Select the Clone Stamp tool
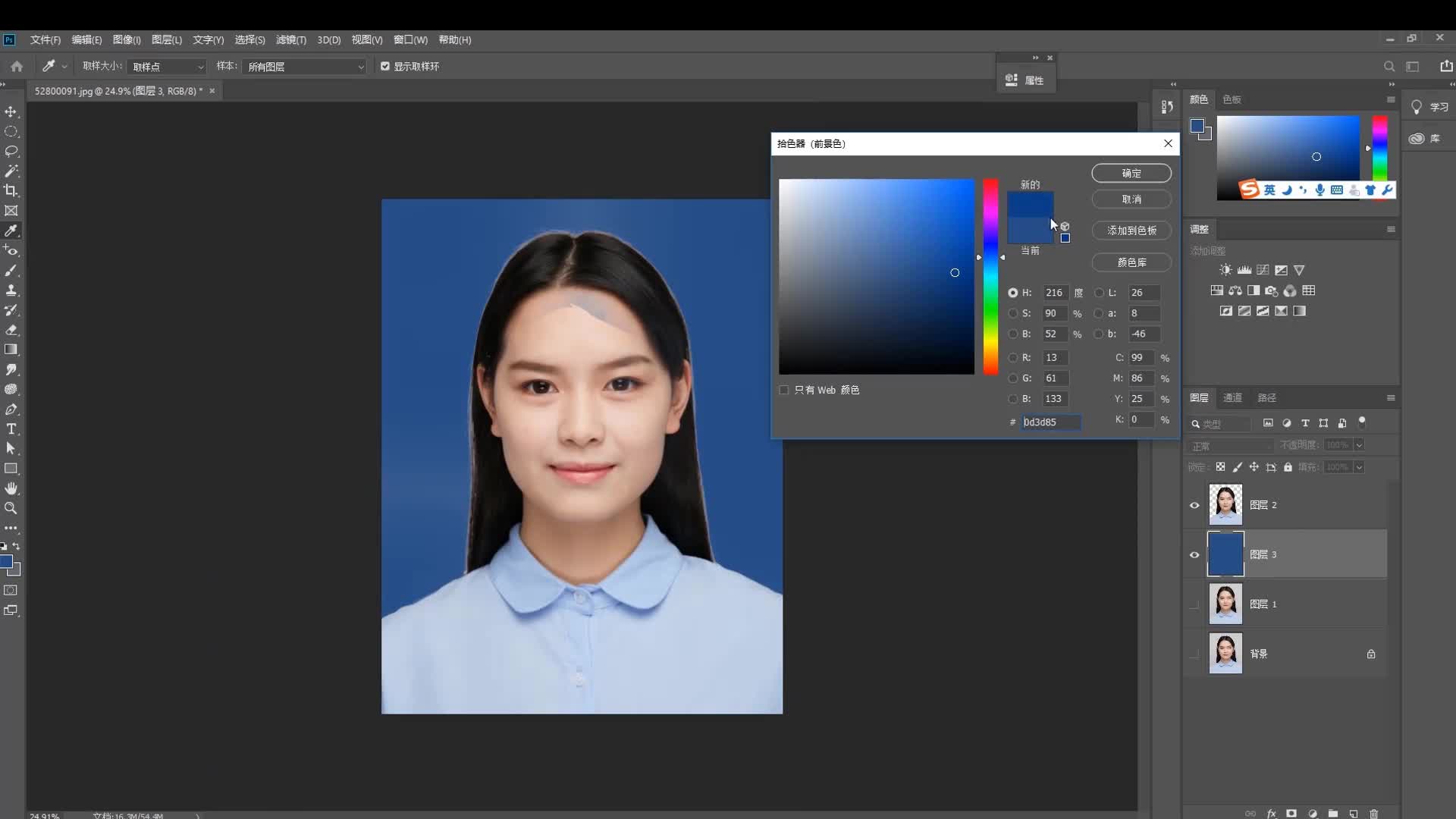 coord(11,290)
